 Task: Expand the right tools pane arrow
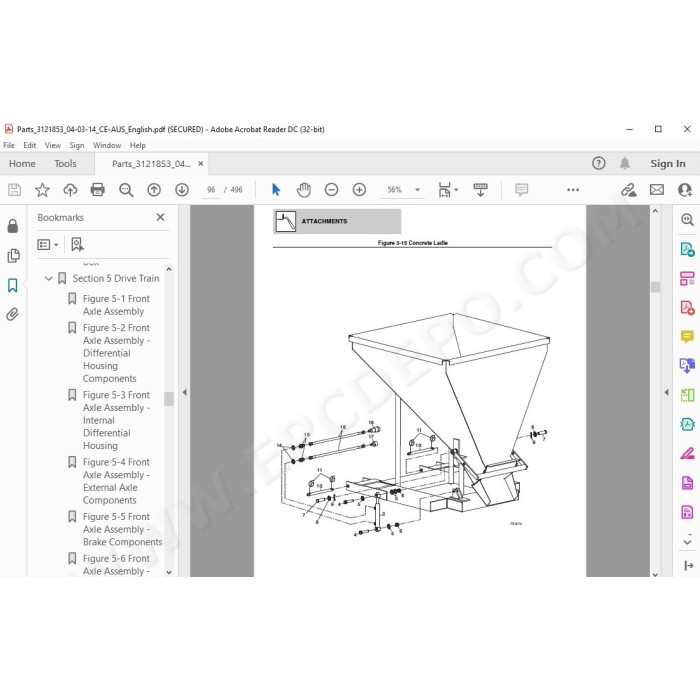[x=667, y=392]
